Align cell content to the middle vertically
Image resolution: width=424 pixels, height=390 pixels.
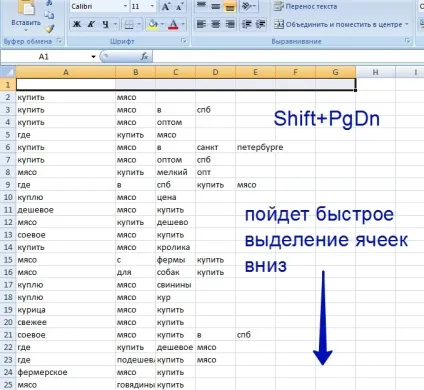pyautogui.click(x=215, y=6)
